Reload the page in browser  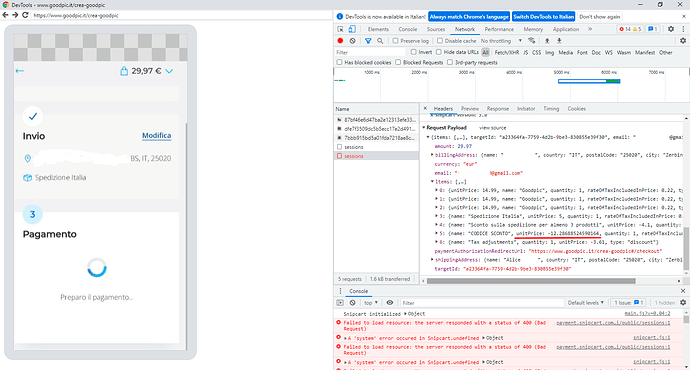point(25,15)
